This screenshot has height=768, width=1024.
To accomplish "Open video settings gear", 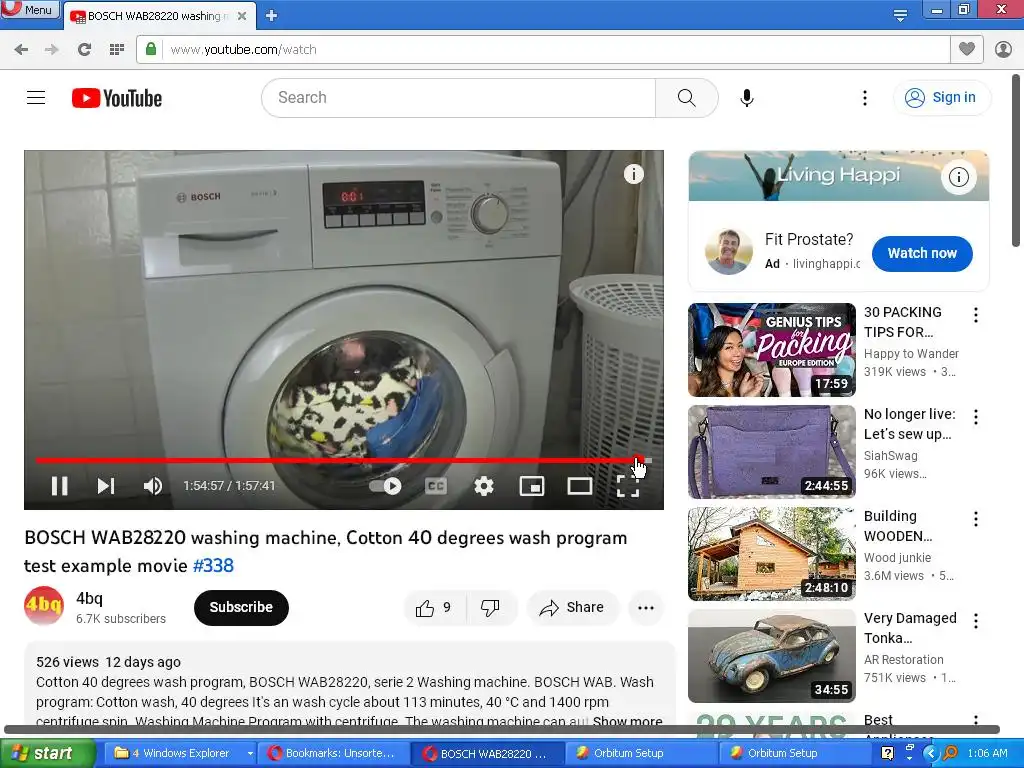I will tap(483, 486).
